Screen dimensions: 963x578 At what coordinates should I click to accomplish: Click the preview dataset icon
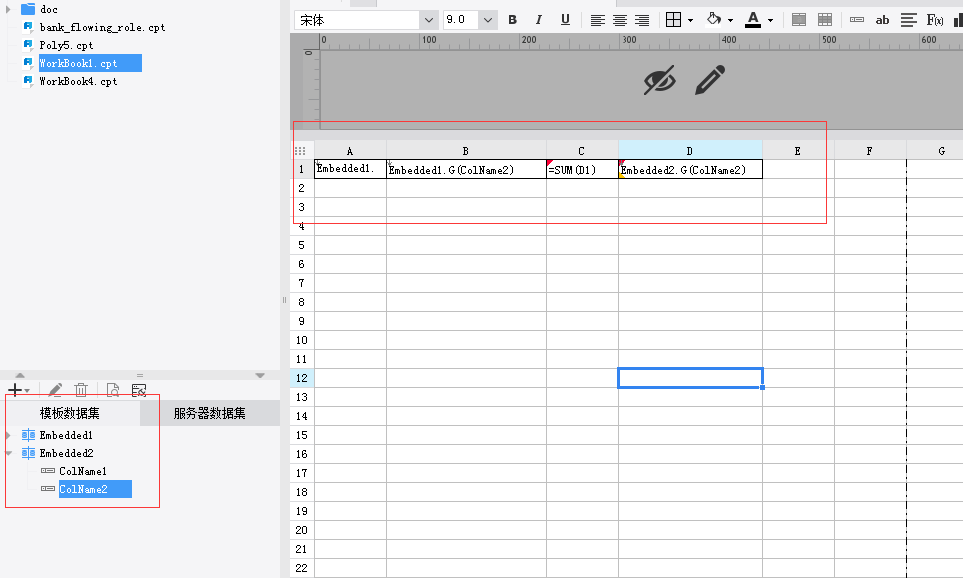pyautogui.click(x=112, y=389)
